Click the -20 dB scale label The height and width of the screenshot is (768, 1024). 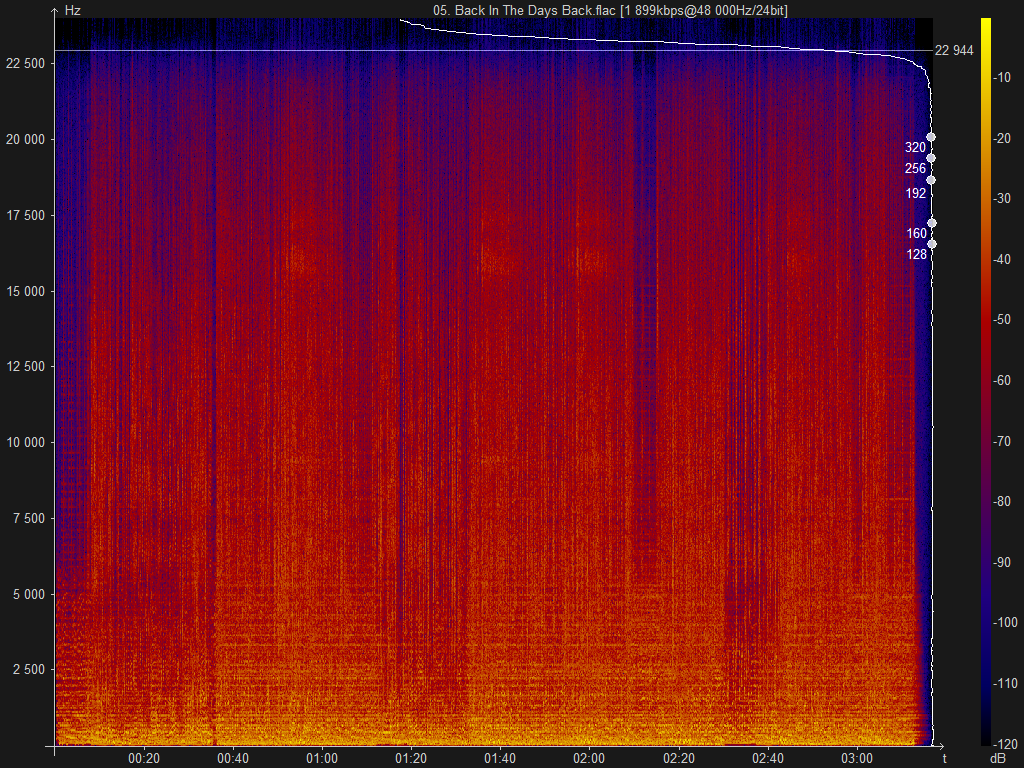[x=1002, y=138]
